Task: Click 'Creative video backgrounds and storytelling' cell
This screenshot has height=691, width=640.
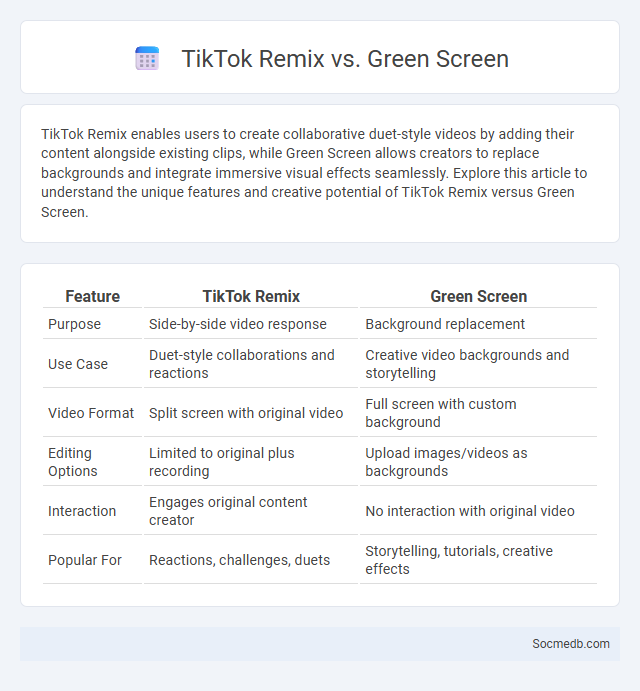Action: 467,364
